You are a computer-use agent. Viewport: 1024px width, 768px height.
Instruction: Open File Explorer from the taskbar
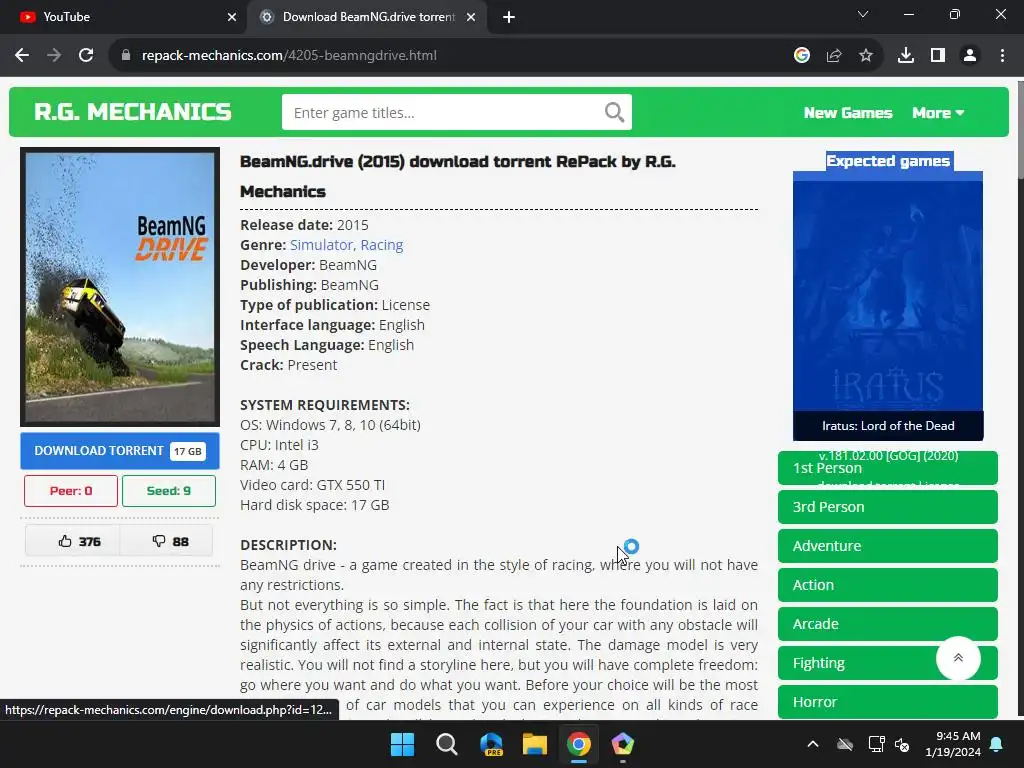pos(535,744)
